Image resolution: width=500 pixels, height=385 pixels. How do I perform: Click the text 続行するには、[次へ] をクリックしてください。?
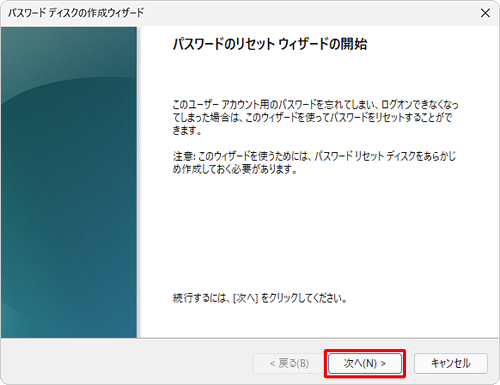[260, 298]
